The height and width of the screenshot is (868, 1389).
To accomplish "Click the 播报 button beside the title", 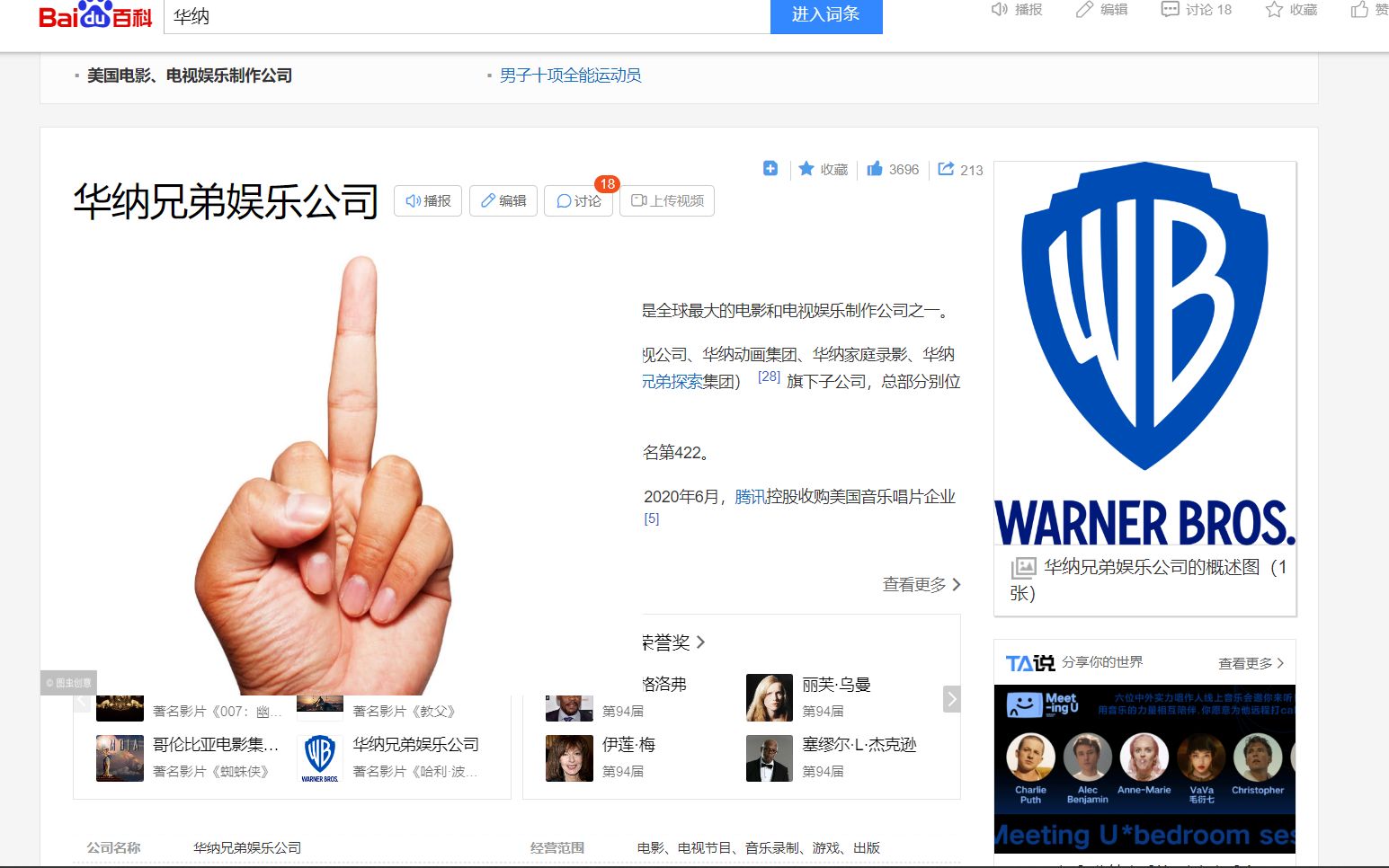I will tap(428, 200).
